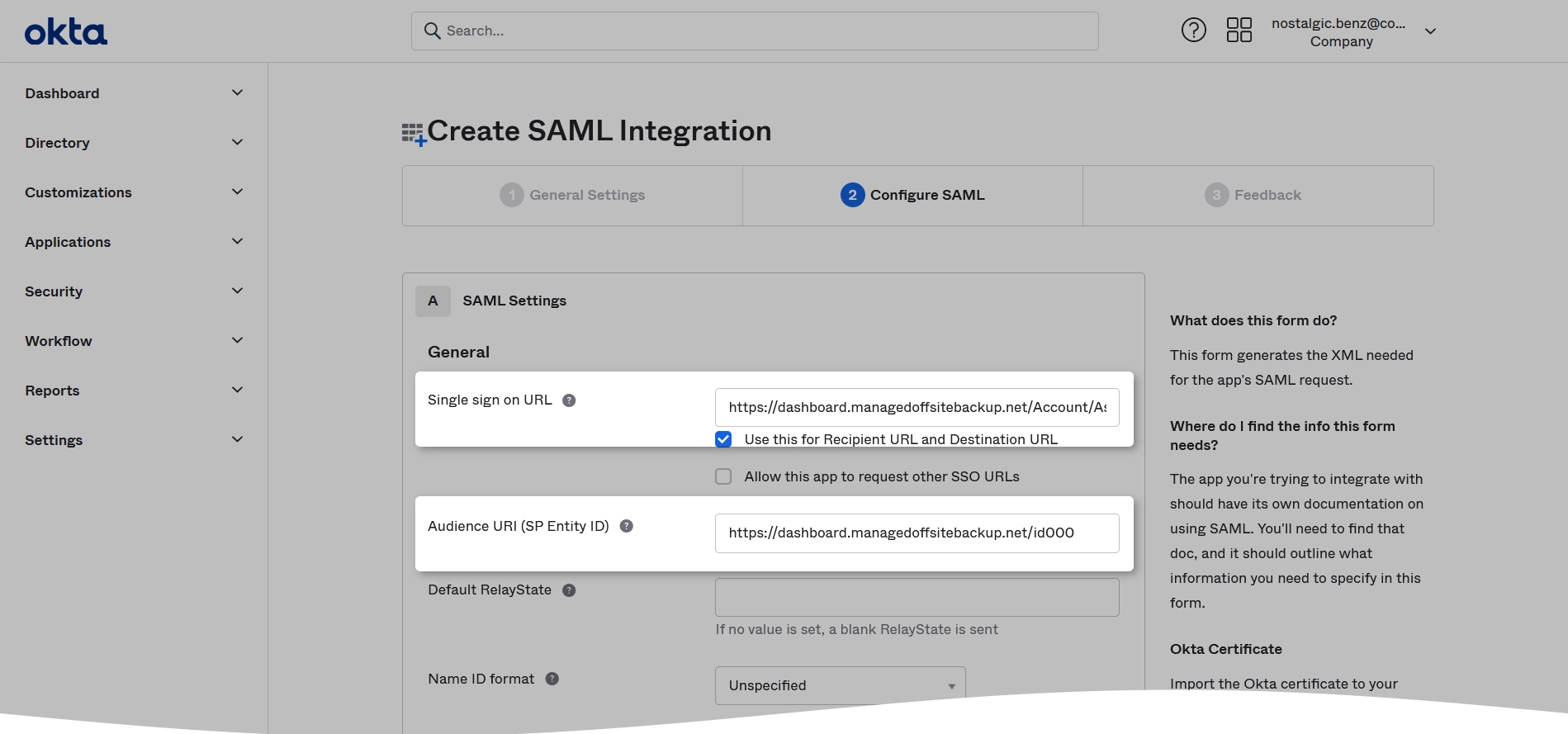Go to the Feedback step tab
The image size is (1568, 734).
(1258, 195)
